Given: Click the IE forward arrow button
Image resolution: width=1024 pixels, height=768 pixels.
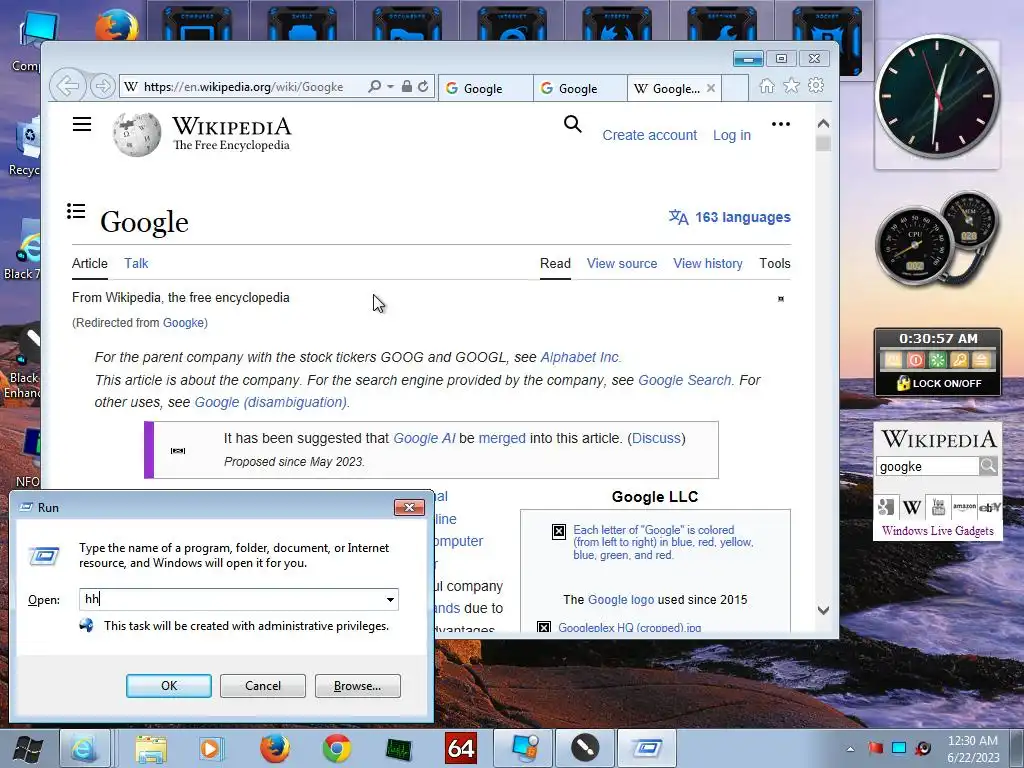Looking at the screenshot, I should pos(102,86).
